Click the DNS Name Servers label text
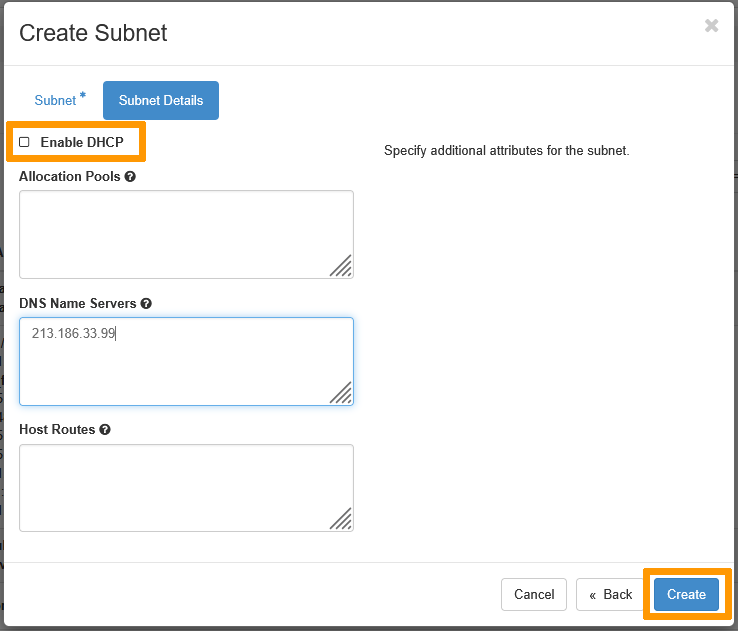The image size is (738, 631). (77, 304)
